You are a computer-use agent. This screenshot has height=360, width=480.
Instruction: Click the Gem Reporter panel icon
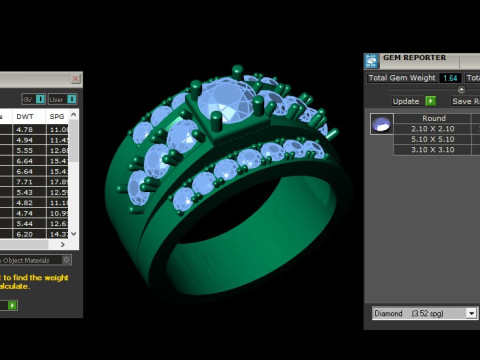click(371, 61)
